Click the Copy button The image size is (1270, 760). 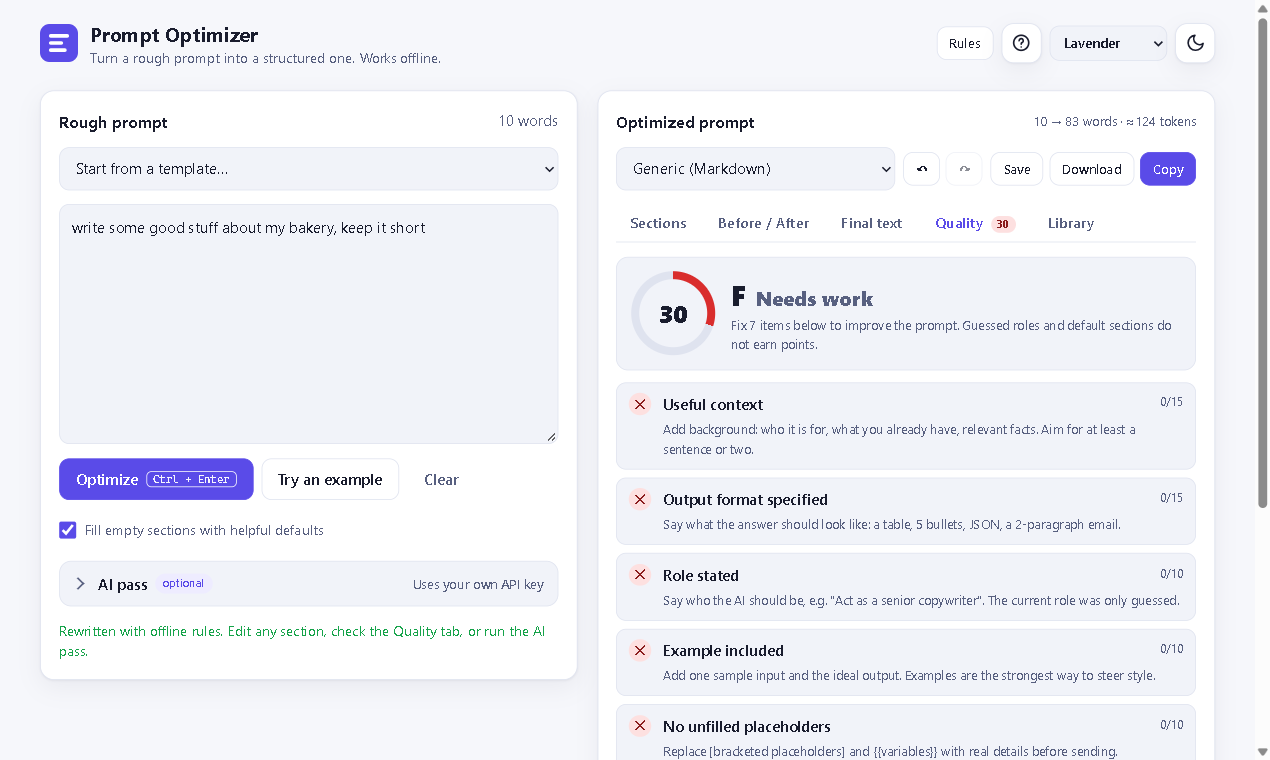pos(1168,169)
